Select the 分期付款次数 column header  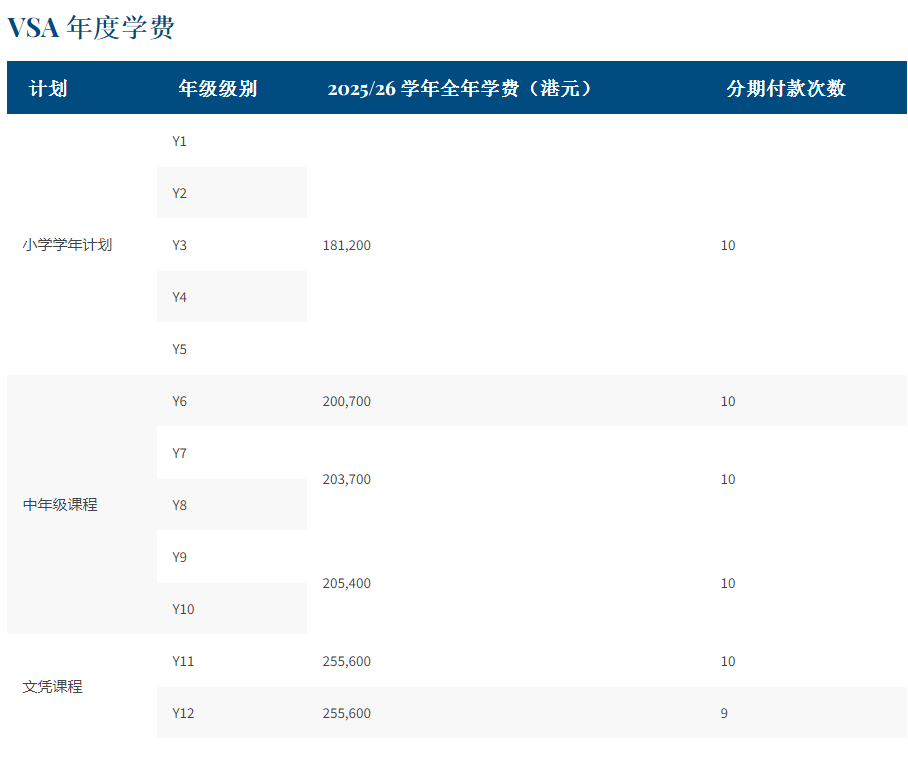coord(785,88)
